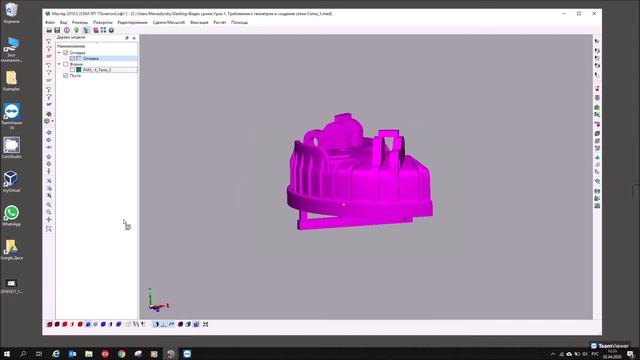
Task: Click the four-arrow expand icon in bottom toolbar
Action: tap(206, 324)
